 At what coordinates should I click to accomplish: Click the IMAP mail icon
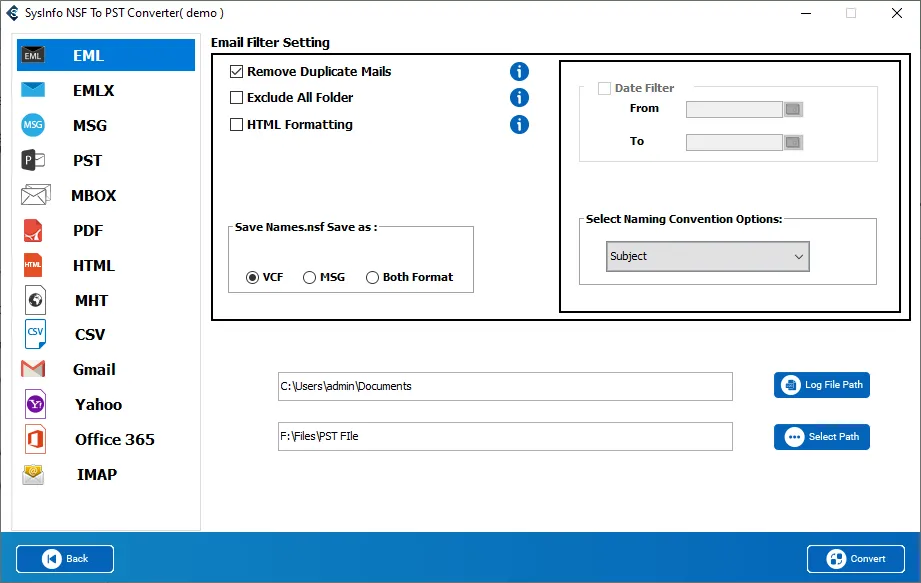click(34, 474)
